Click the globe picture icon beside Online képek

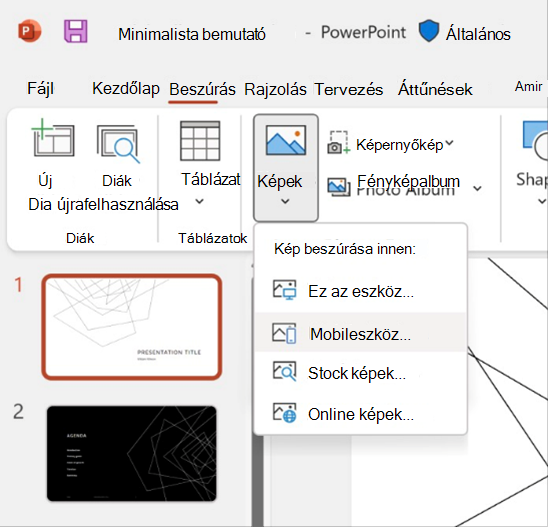tap(284, 413)
